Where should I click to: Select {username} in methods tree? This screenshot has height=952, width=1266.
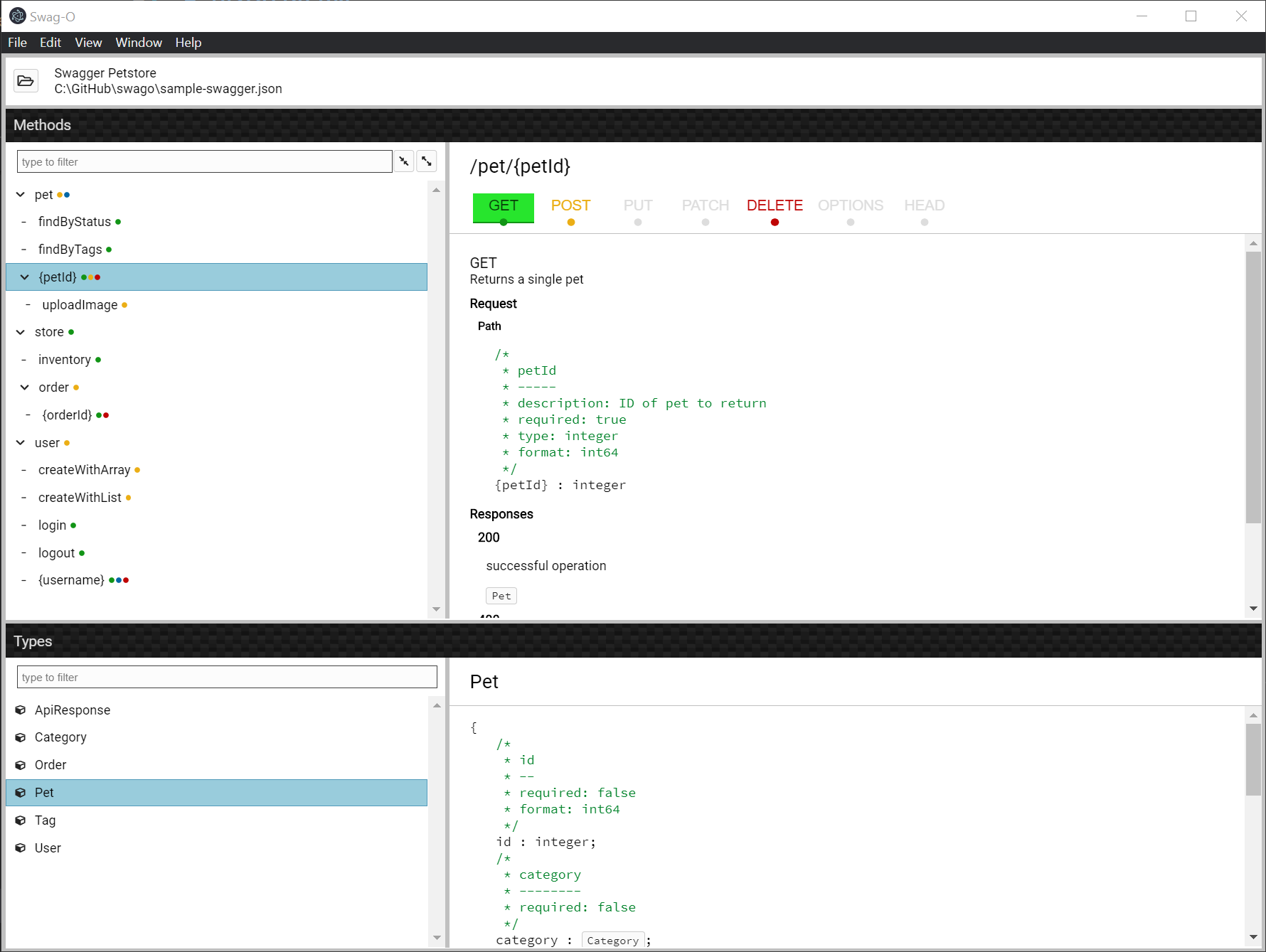[x=71, y=580]
